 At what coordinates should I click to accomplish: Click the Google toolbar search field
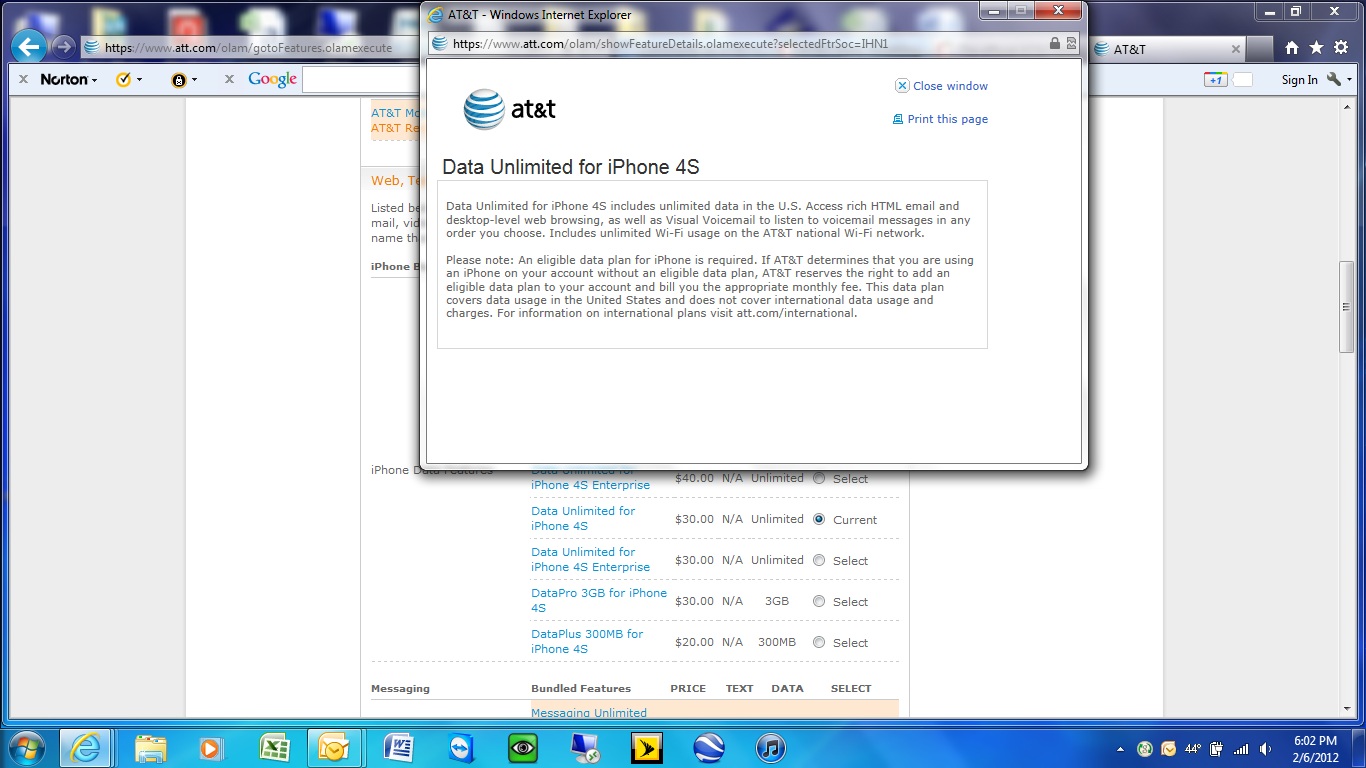click(x=360, y=80)
